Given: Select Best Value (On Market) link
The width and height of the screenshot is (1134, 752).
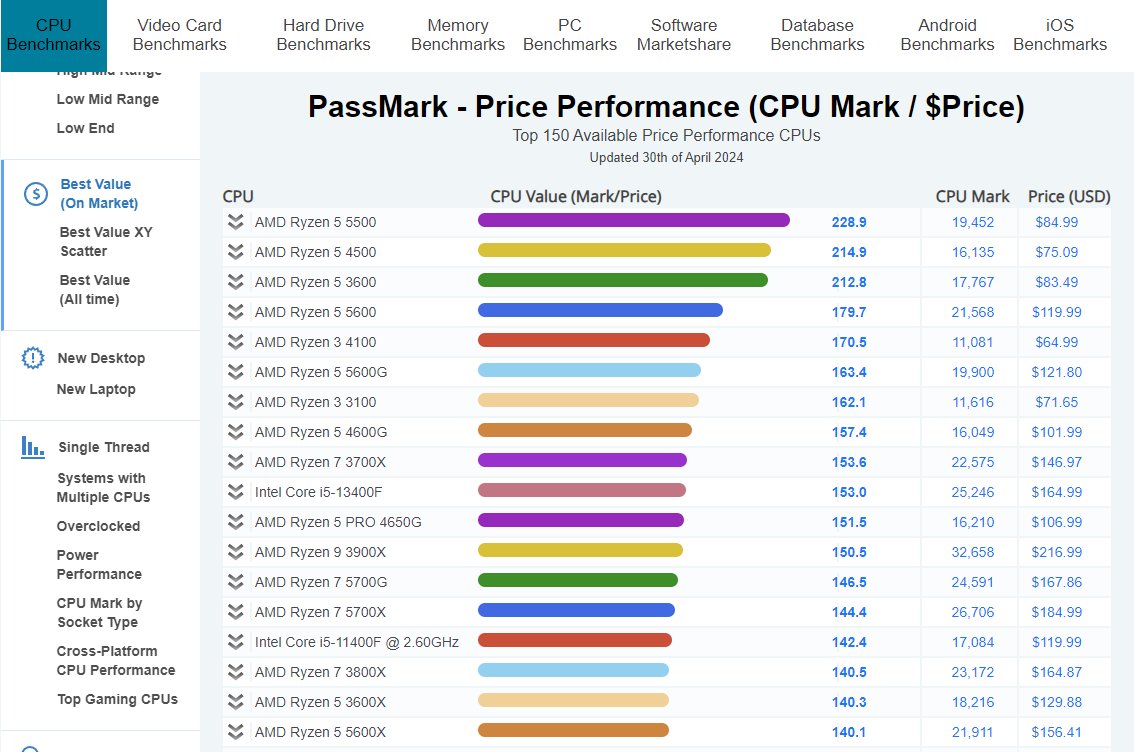Looking at the screenshot, I should pyautogui.click(x=99, y=194).
